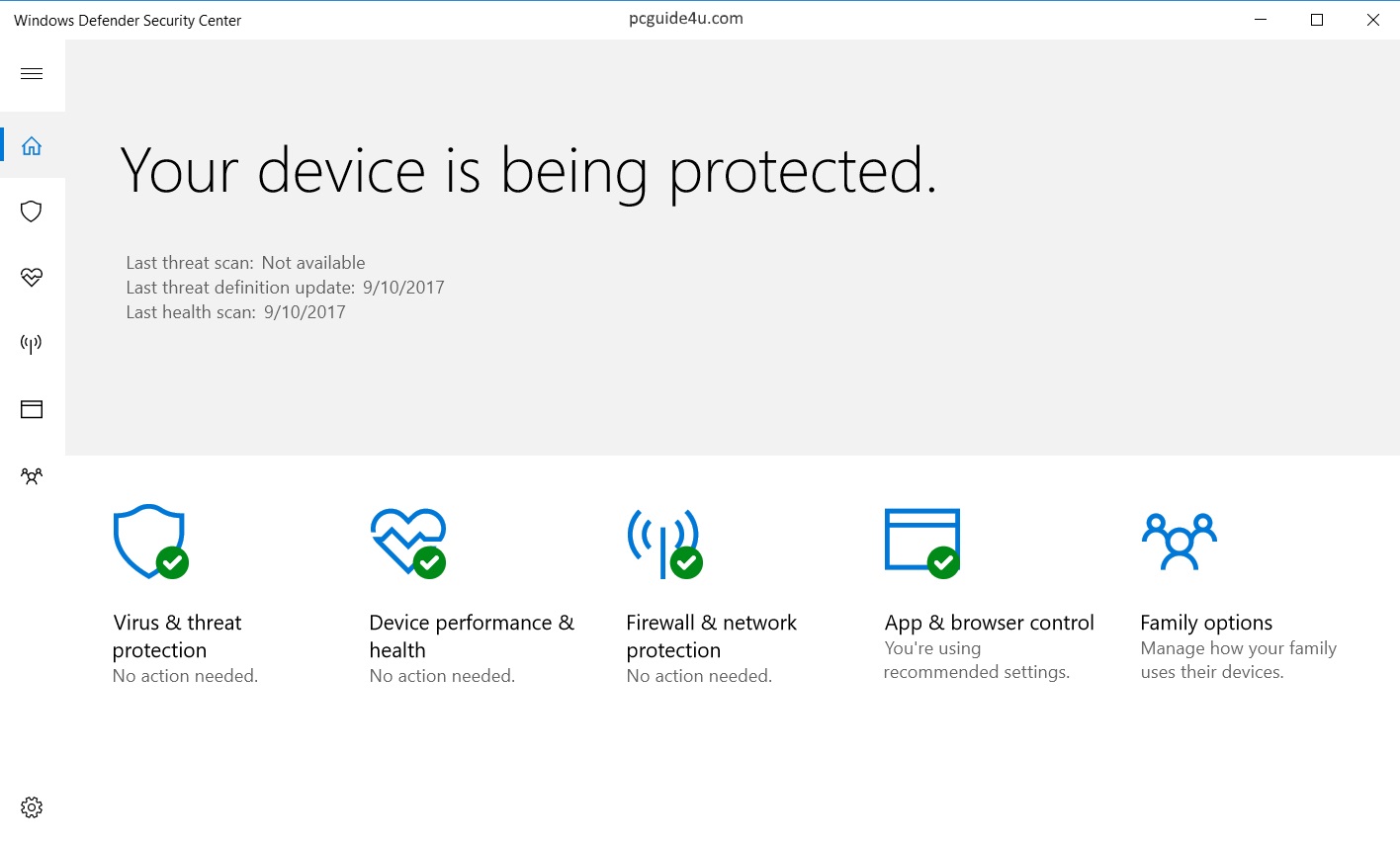Open App & browser control sidebar icon

tap(32, 409)
